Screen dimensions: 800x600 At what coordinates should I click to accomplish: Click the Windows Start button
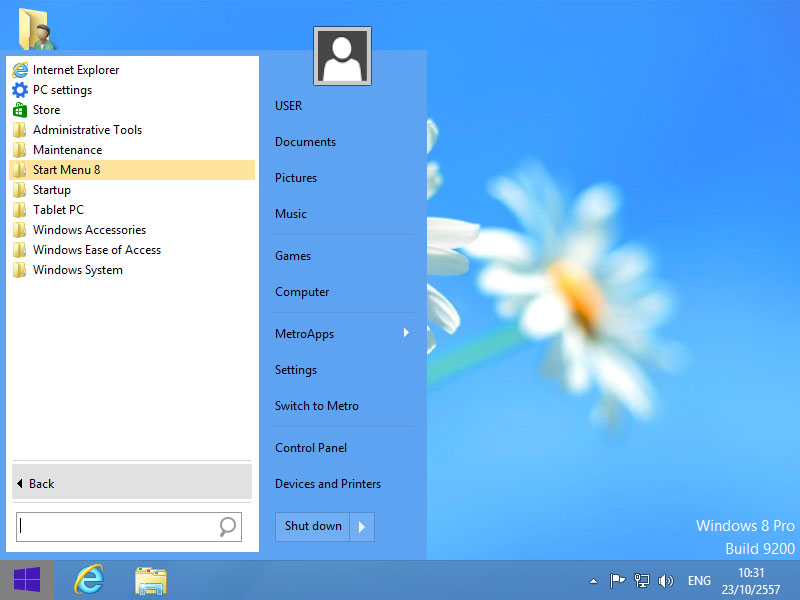pyautogui.click(x=27, y=580)
